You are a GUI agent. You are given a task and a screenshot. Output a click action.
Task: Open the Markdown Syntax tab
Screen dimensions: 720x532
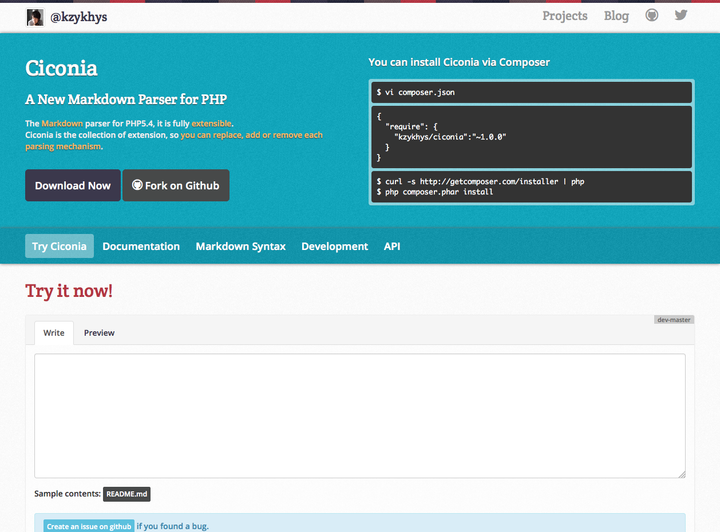(241, 246)
